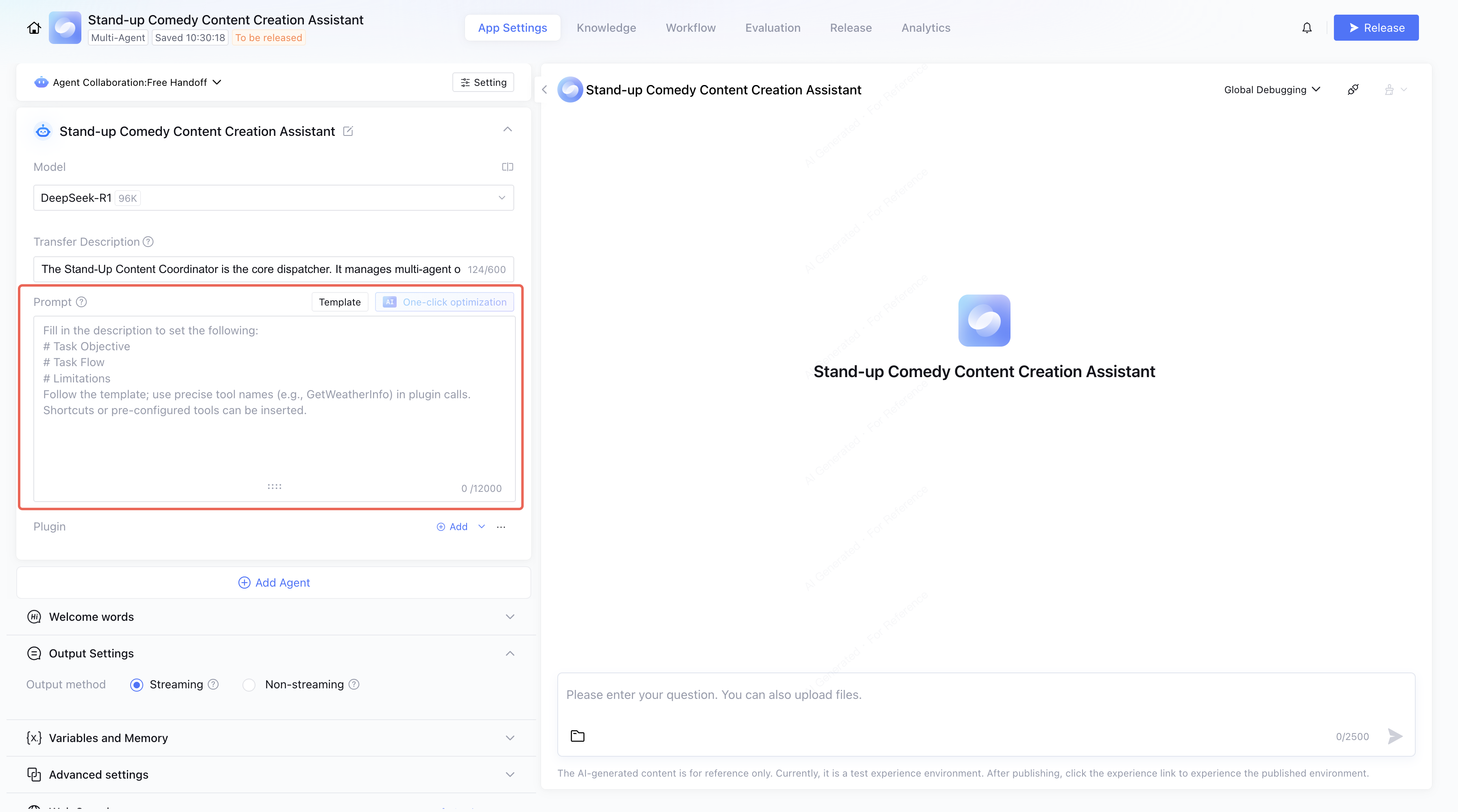
Task: Click the blue Release button
Action: (x=1376, y=28)
